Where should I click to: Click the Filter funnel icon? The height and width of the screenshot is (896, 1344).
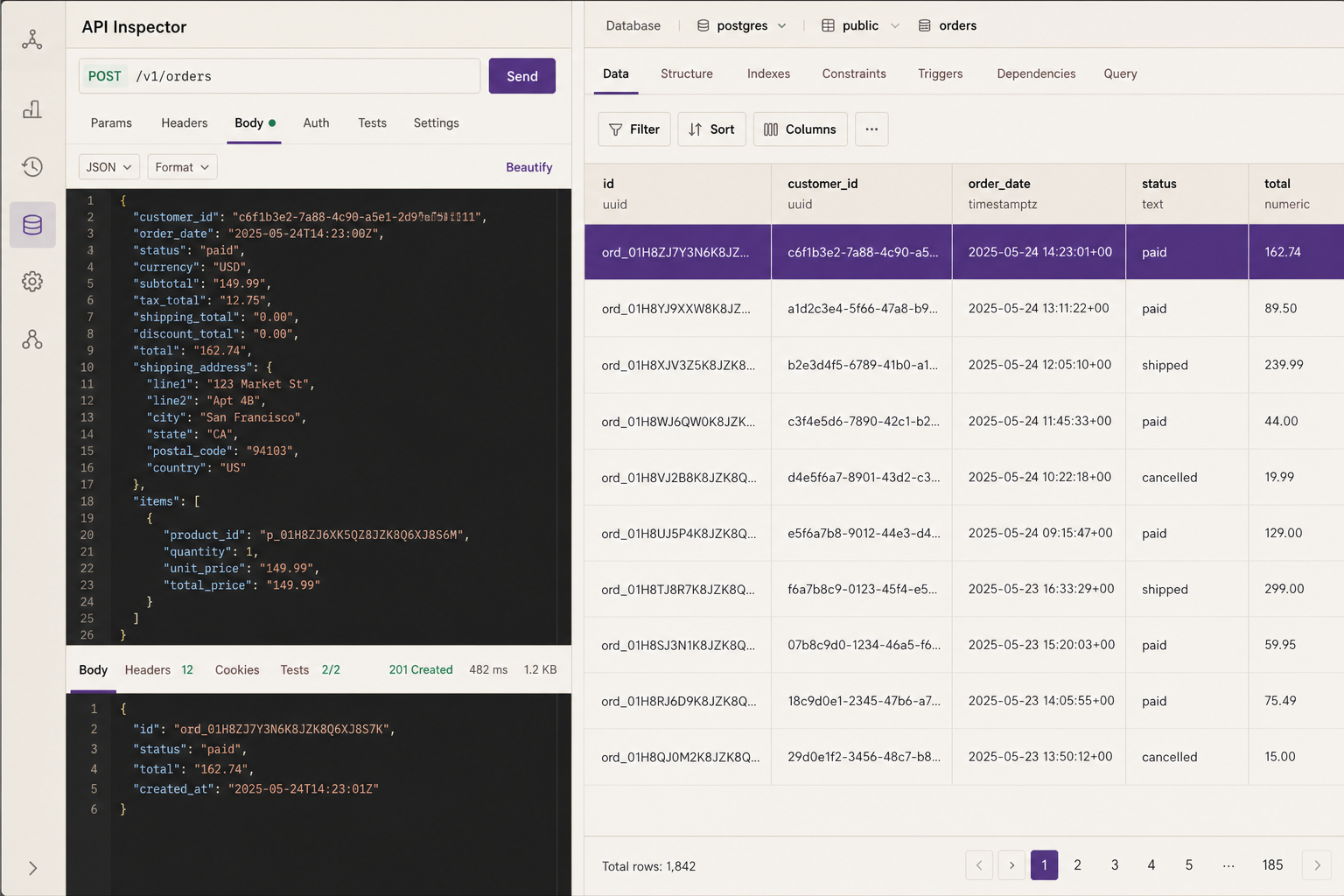[x=615, y=129]
